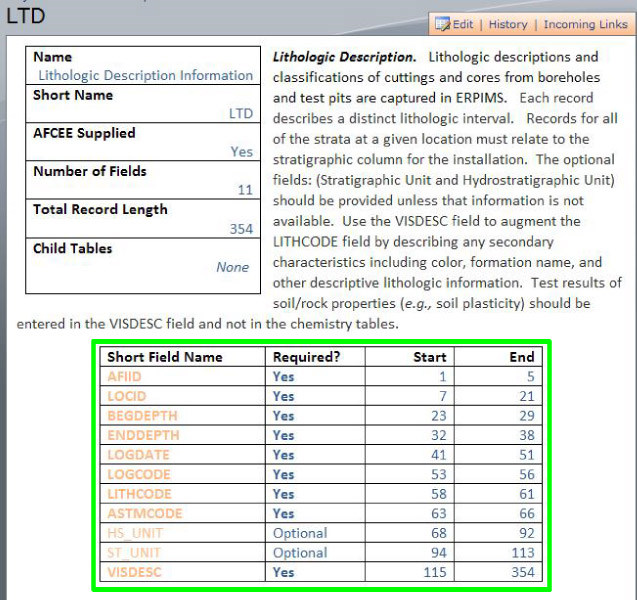Select the LOCID field link
The image size is (637, 600).
tap(126, 396)
